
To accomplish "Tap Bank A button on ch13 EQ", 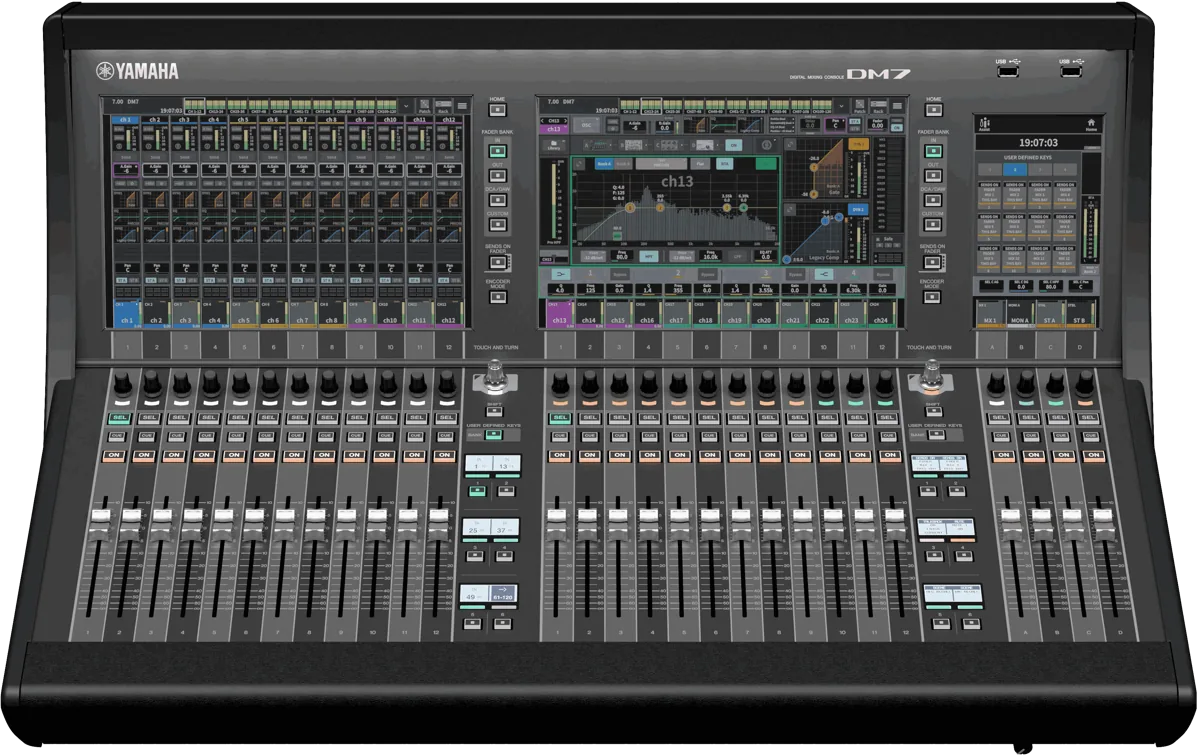I will (604, 164).
